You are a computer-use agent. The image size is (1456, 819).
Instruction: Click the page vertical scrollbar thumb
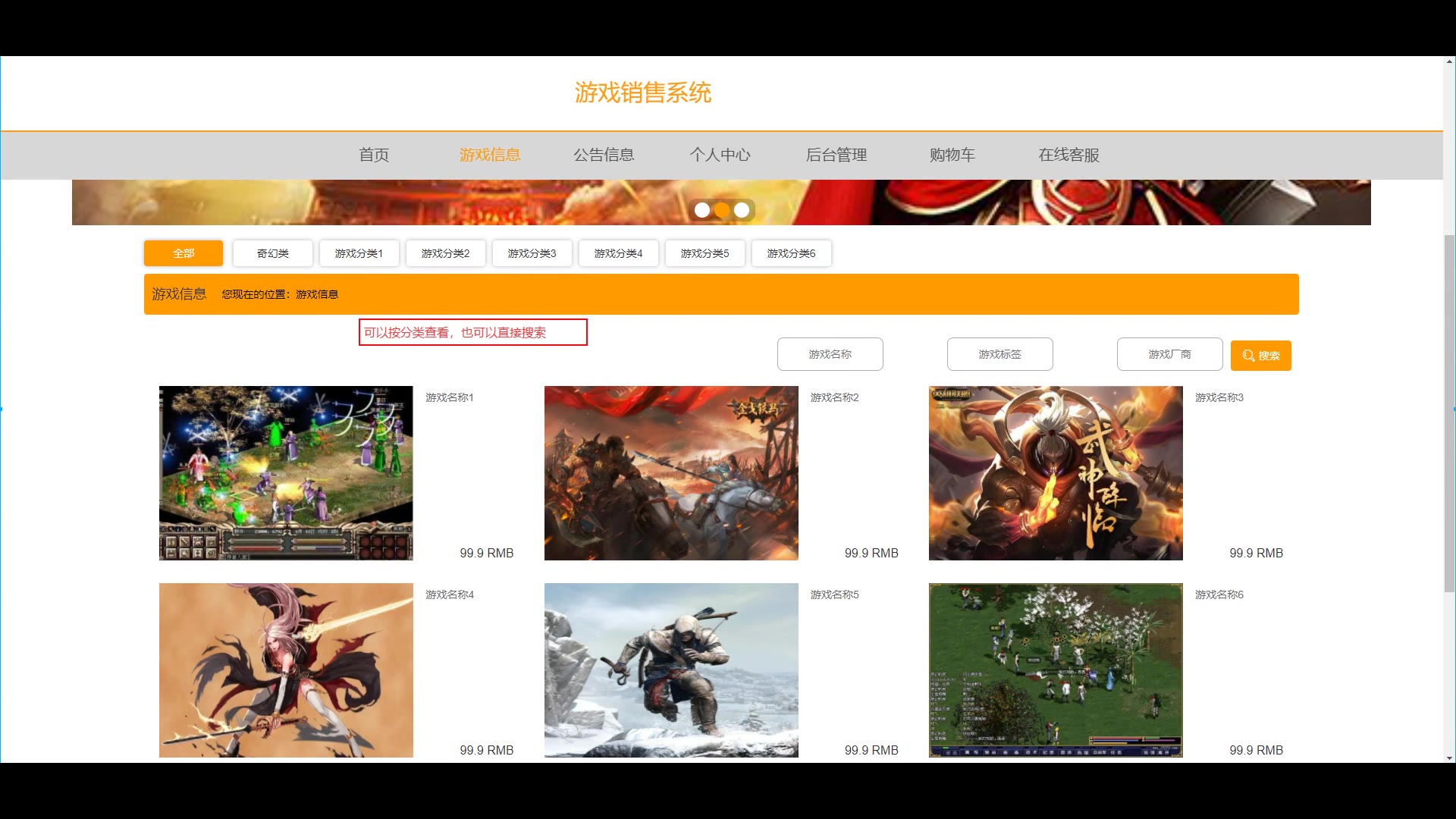pos(1449,413)
